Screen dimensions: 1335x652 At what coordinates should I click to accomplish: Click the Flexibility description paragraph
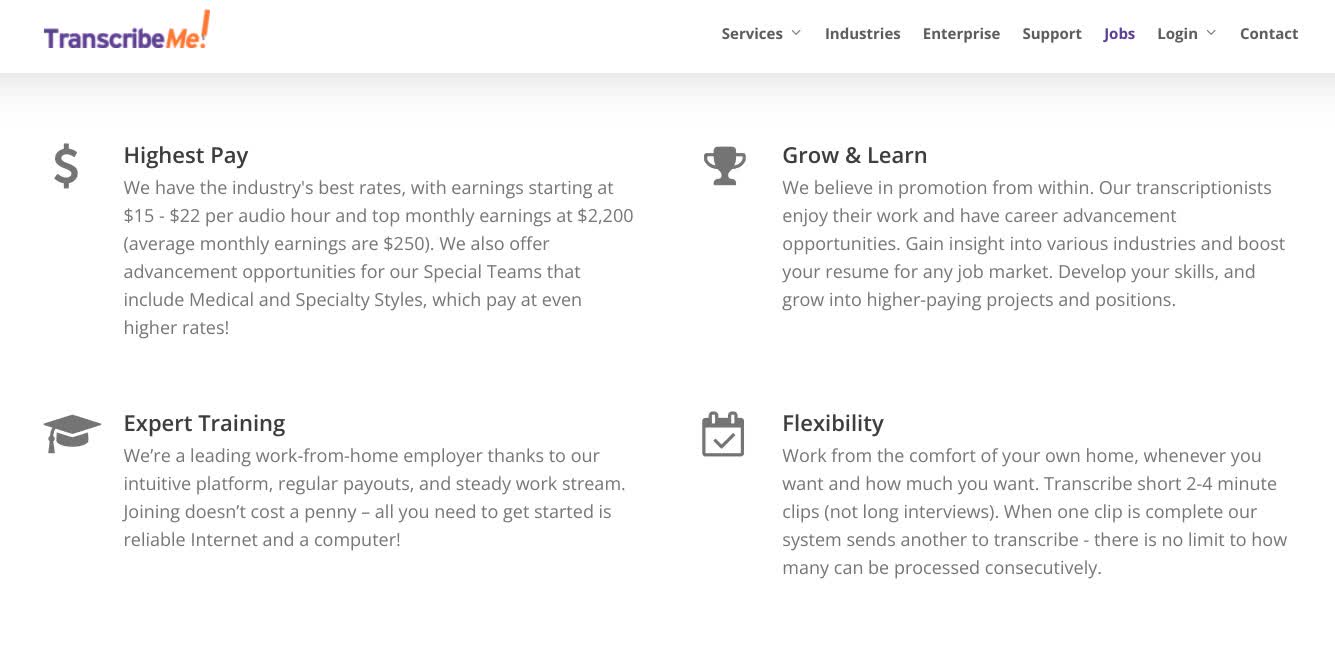pyautogui.click(x=1035, y=511)
